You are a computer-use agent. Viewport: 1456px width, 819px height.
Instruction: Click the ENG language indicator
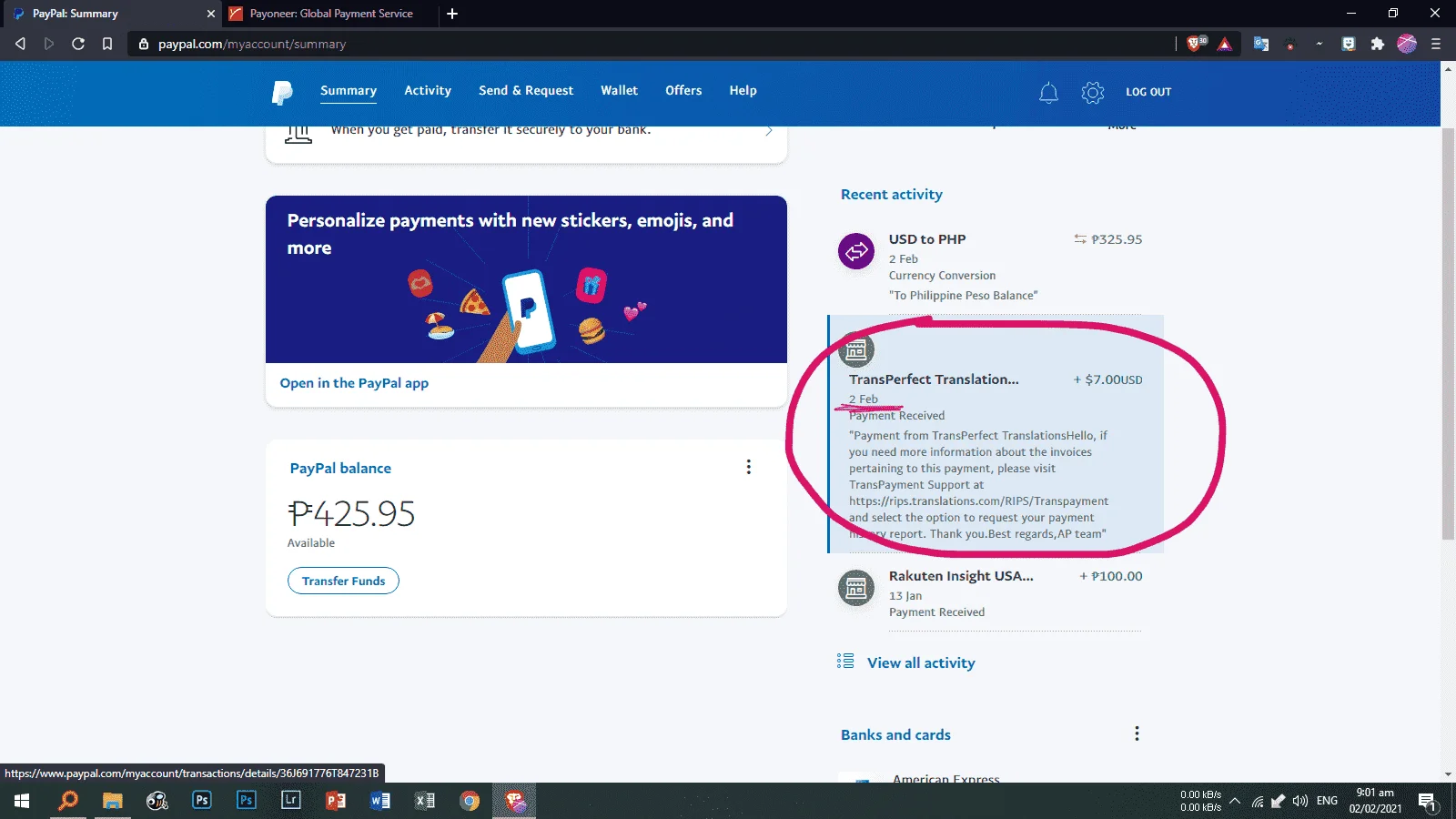[x=1327, y=801]
